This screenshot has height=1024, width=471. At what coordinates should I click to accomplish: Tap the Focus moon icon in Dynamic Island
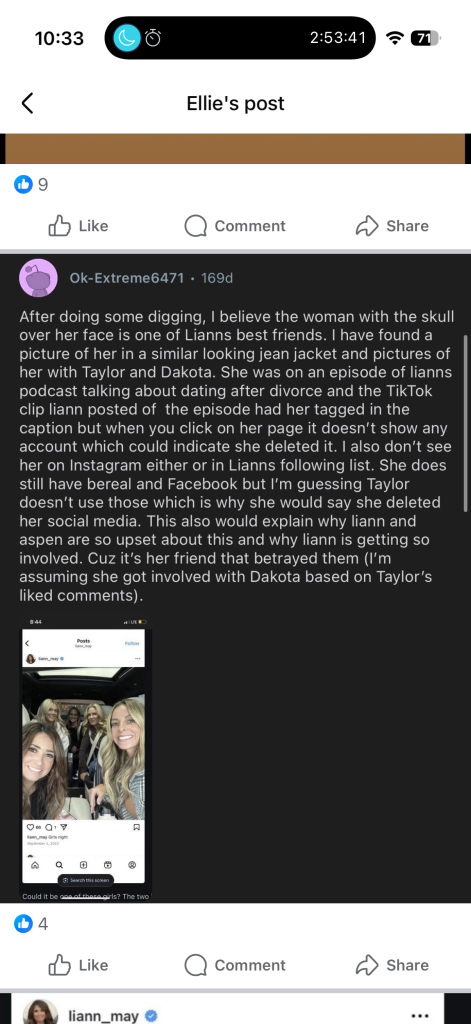pos(127,38)
